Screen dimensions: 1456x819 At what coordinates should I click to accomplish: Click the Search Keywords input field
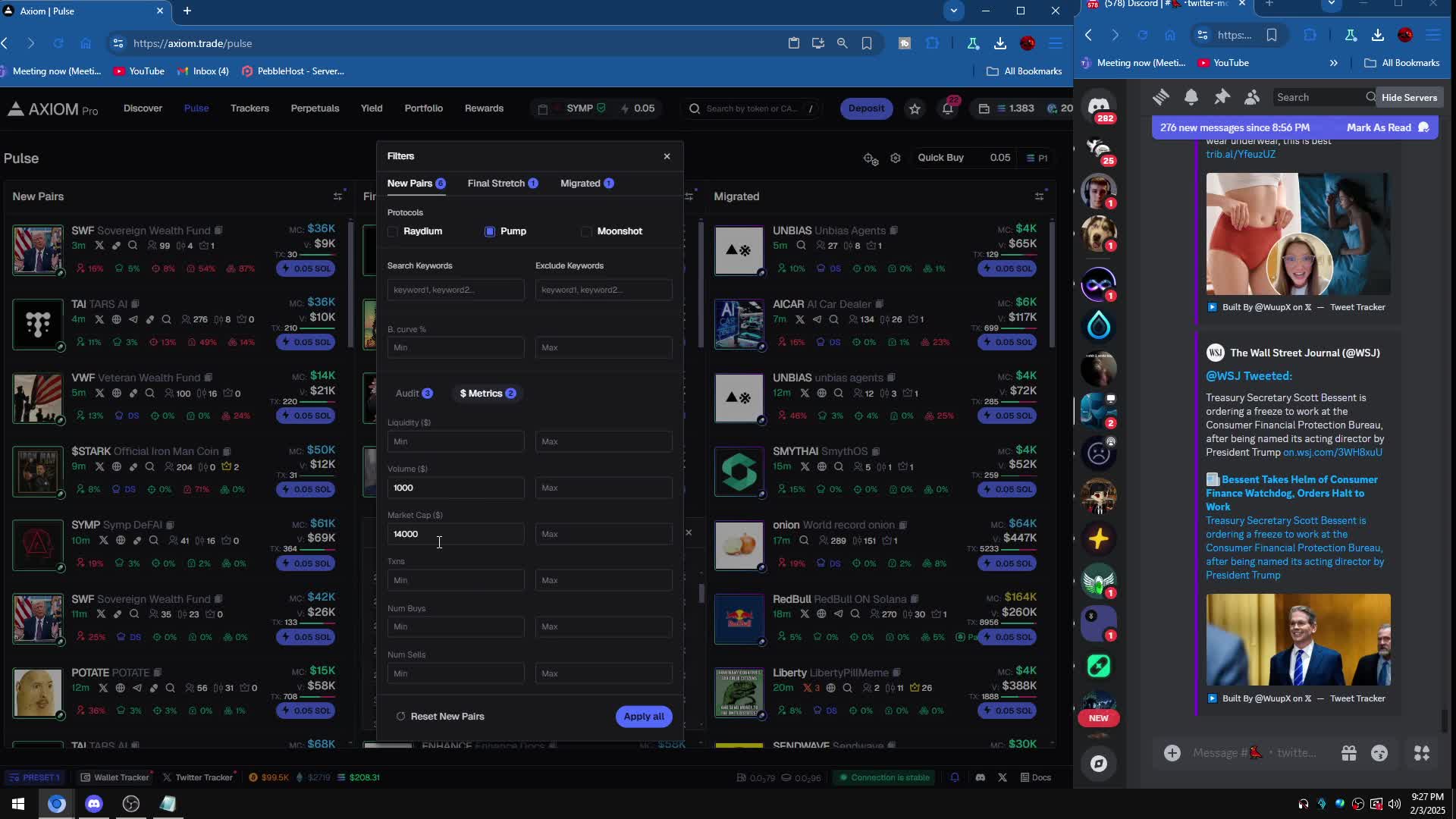(455, 290)
